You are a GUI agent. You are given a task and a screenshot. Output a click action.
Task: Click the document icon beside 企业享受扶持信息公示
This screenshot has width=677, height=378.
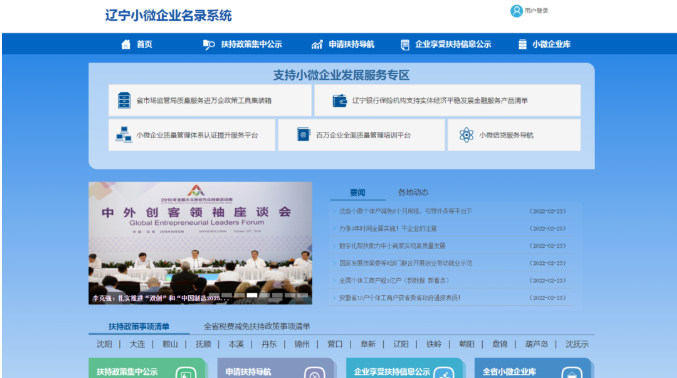point(405,44)
